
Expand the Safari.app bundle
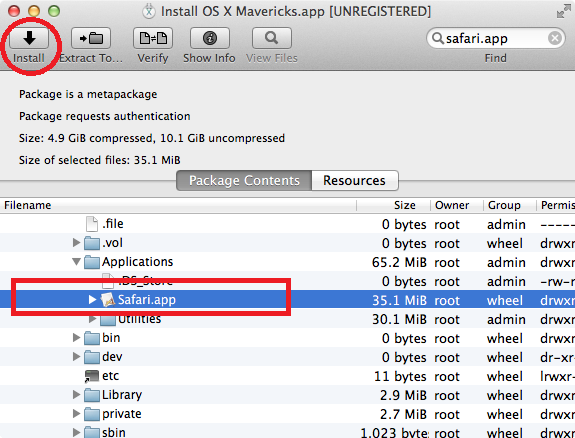coord(92,300)
